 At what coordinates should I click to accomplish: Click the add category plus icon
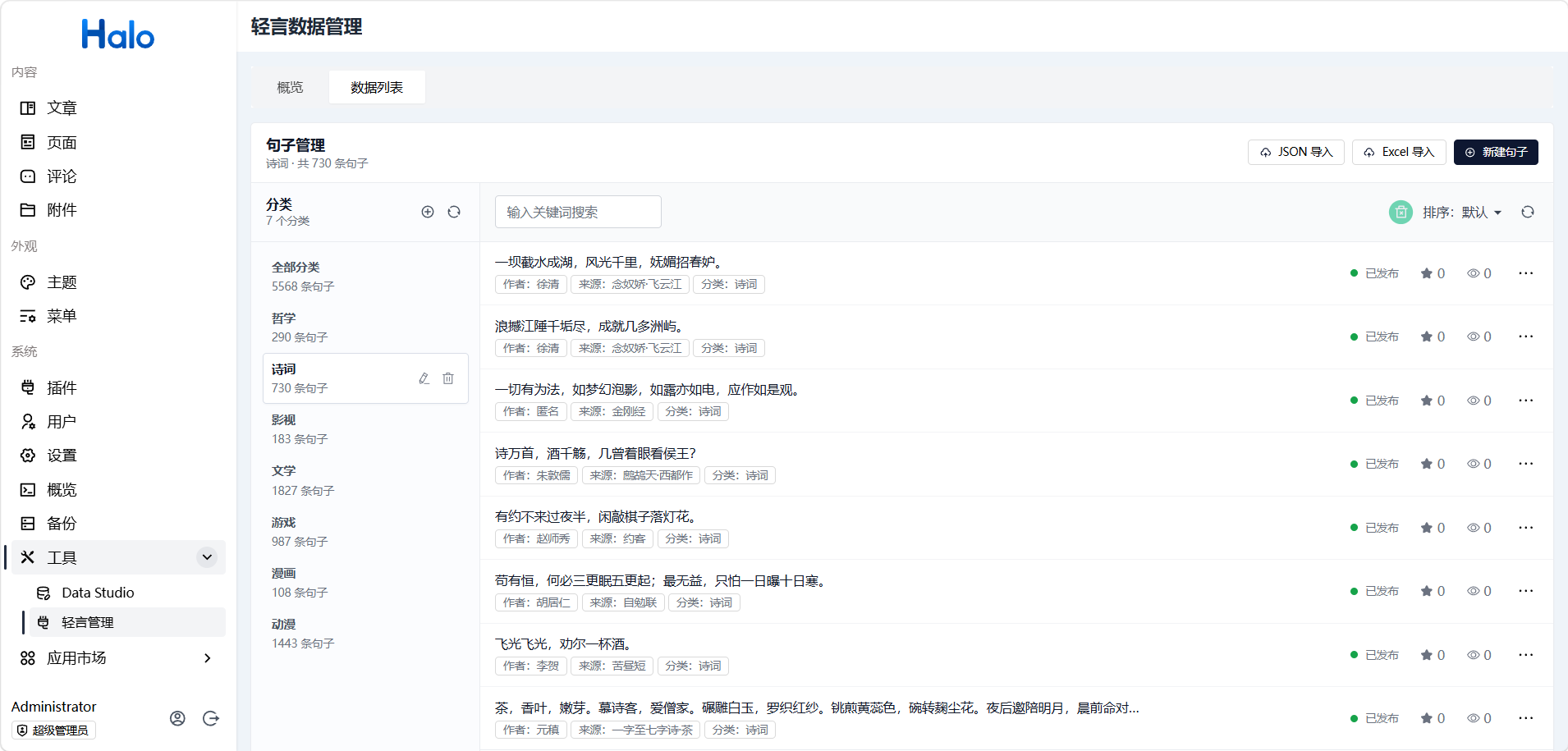428,212
